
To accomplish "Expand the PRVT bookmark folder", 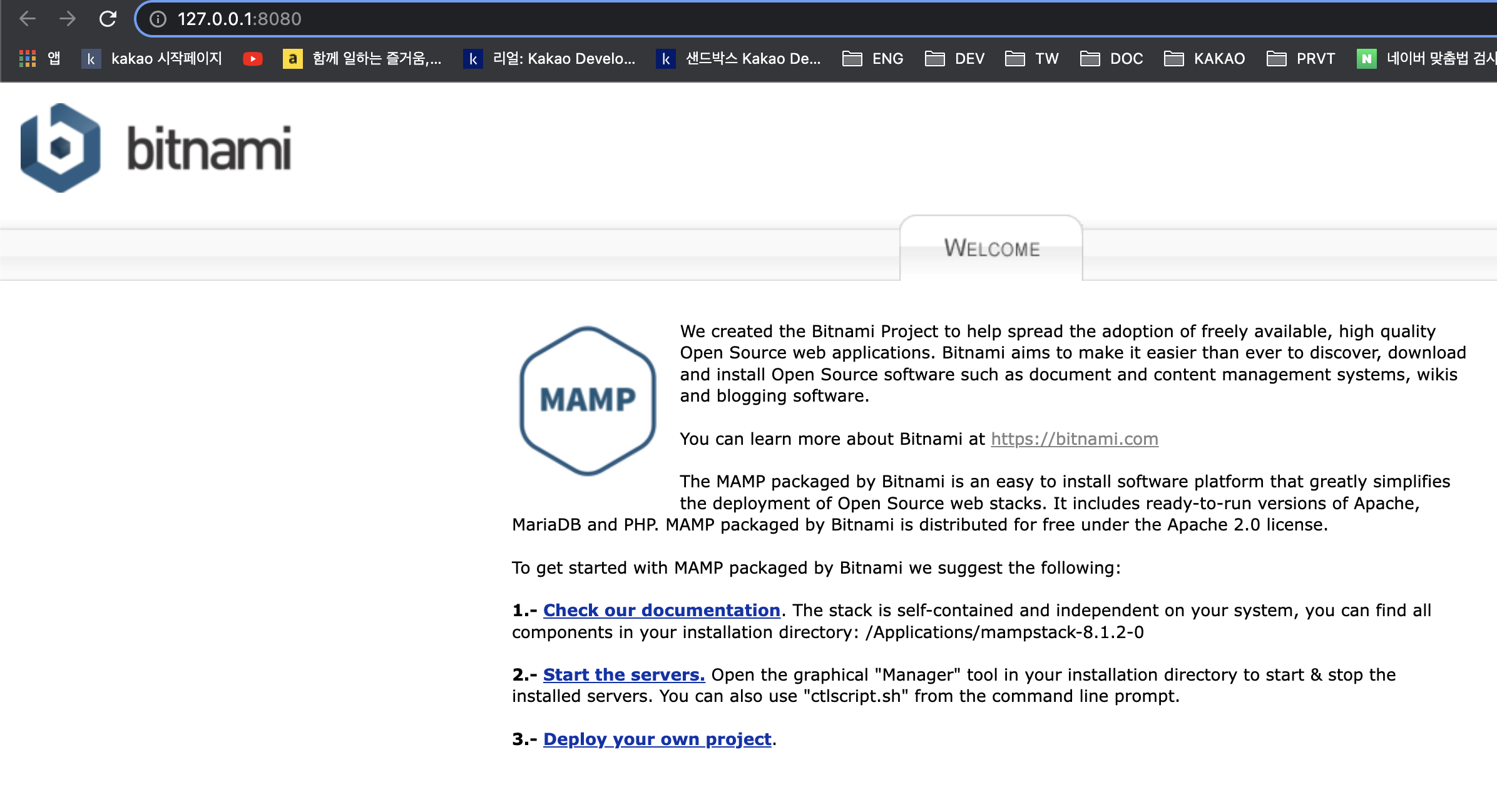I will 1301,59.
